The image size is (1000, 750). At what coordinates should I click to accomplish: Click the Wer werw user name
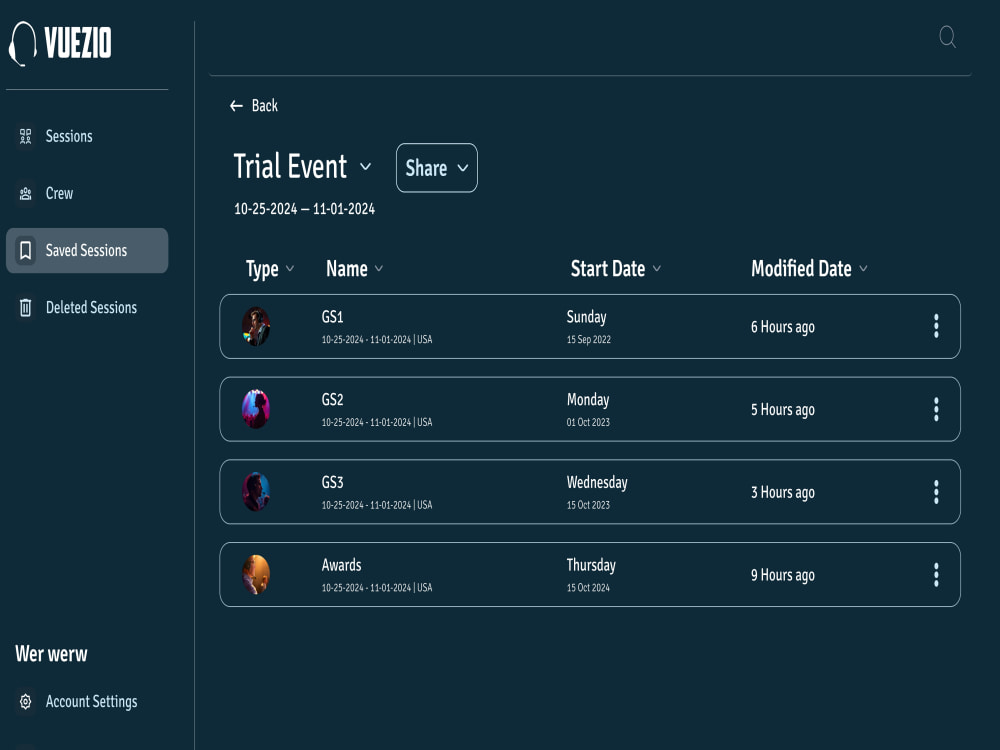[51, 654]
